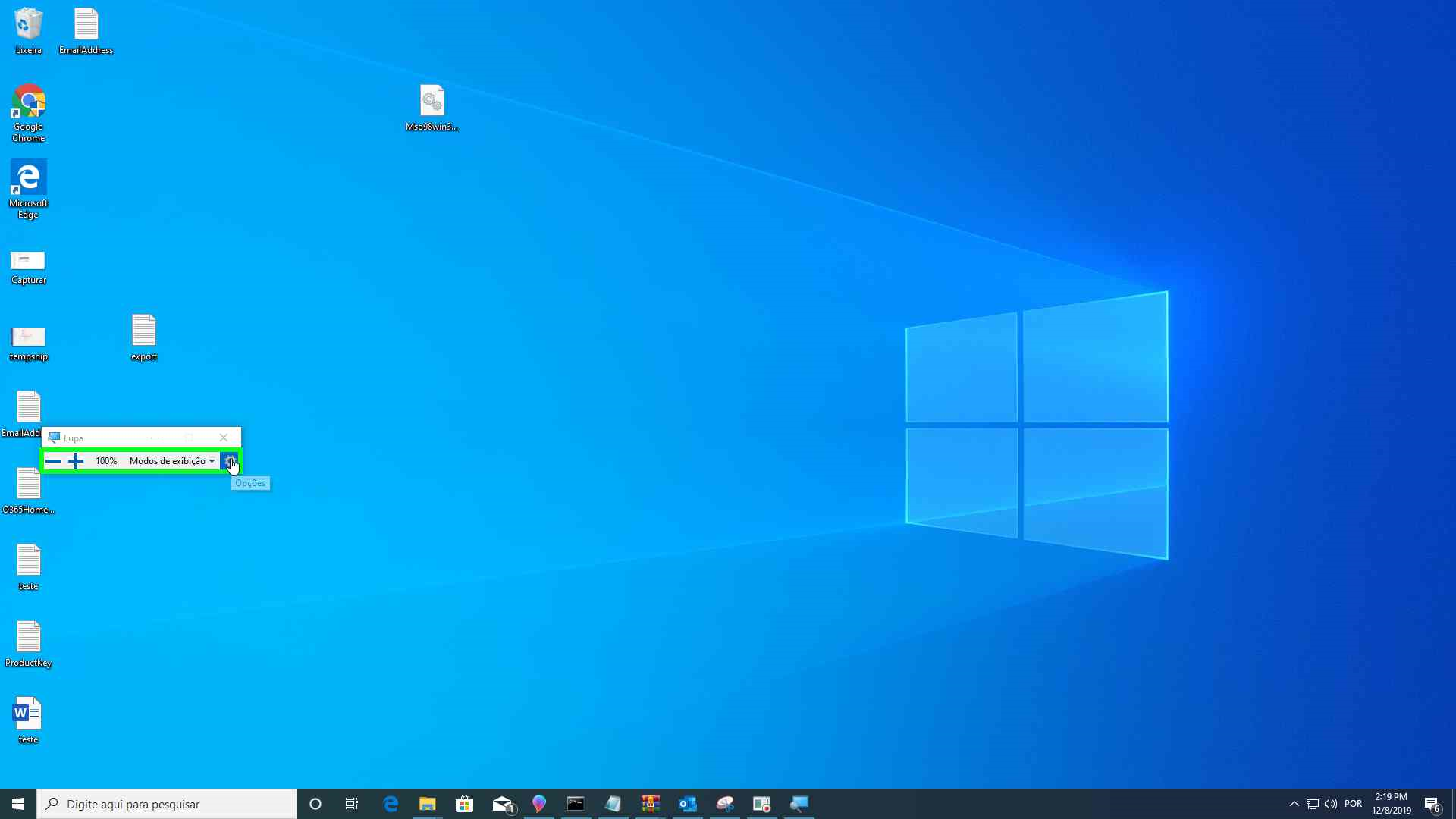The height and width of the screenshot is (819, 1456).
Task: Open the teste Word document on desktop
Action: pos(28,711)
